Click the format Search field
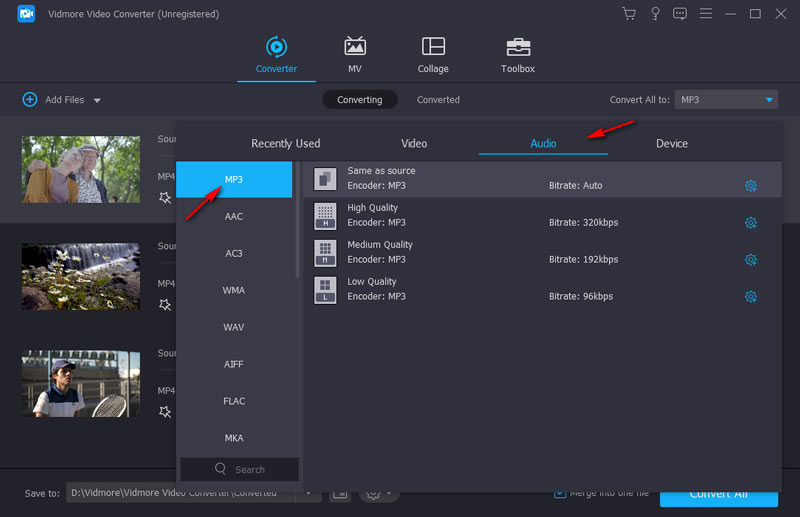 (240, 469)
